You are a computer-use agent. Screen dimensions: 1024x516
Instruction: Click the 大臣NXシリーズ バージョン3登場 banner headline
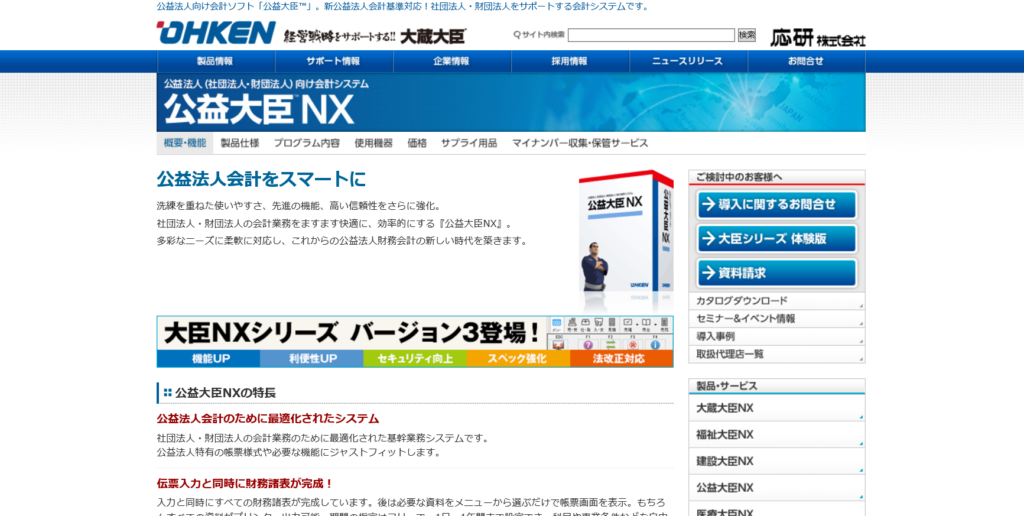351,333
